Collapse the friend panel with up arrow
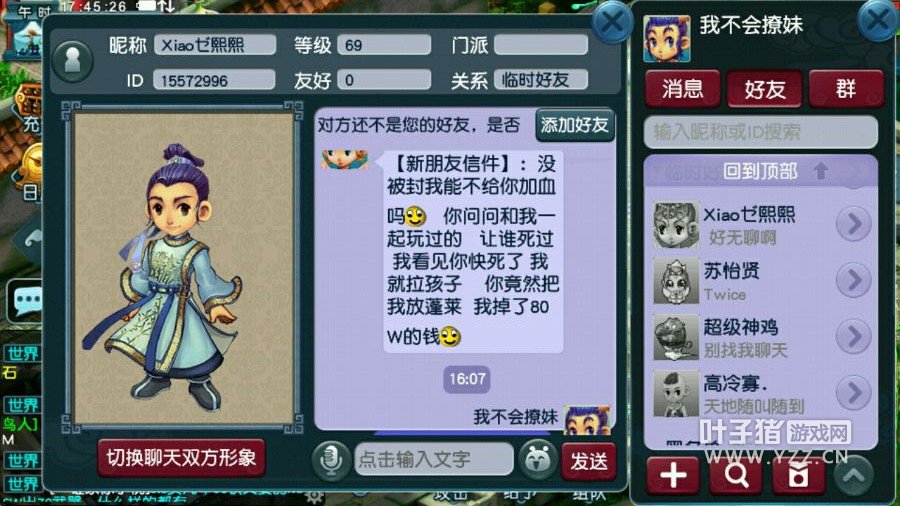The image size is (900, 506). [854, 475]
